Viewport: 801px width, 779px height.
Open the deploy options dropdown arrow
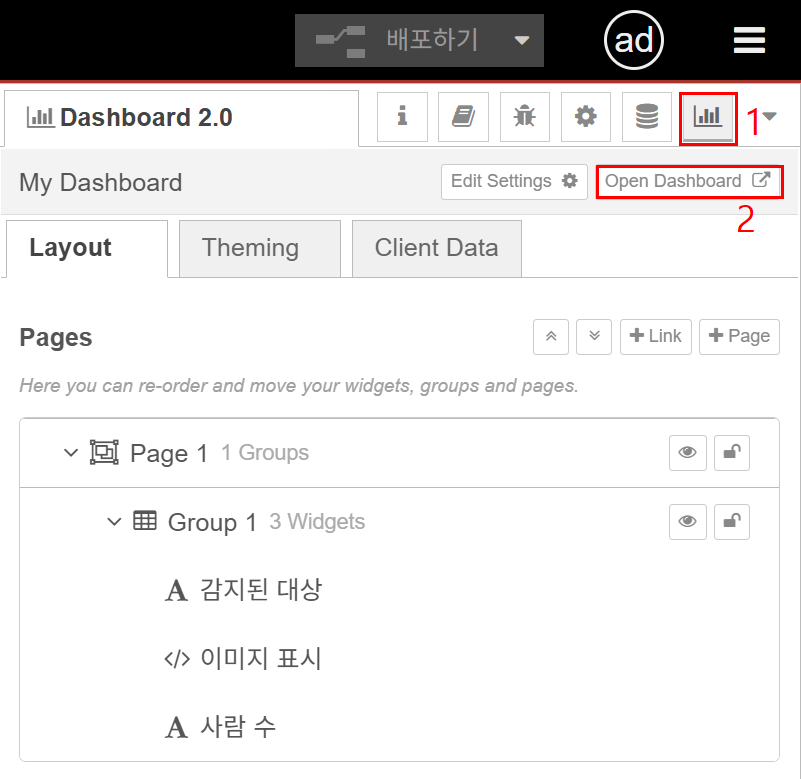point(521,40)
